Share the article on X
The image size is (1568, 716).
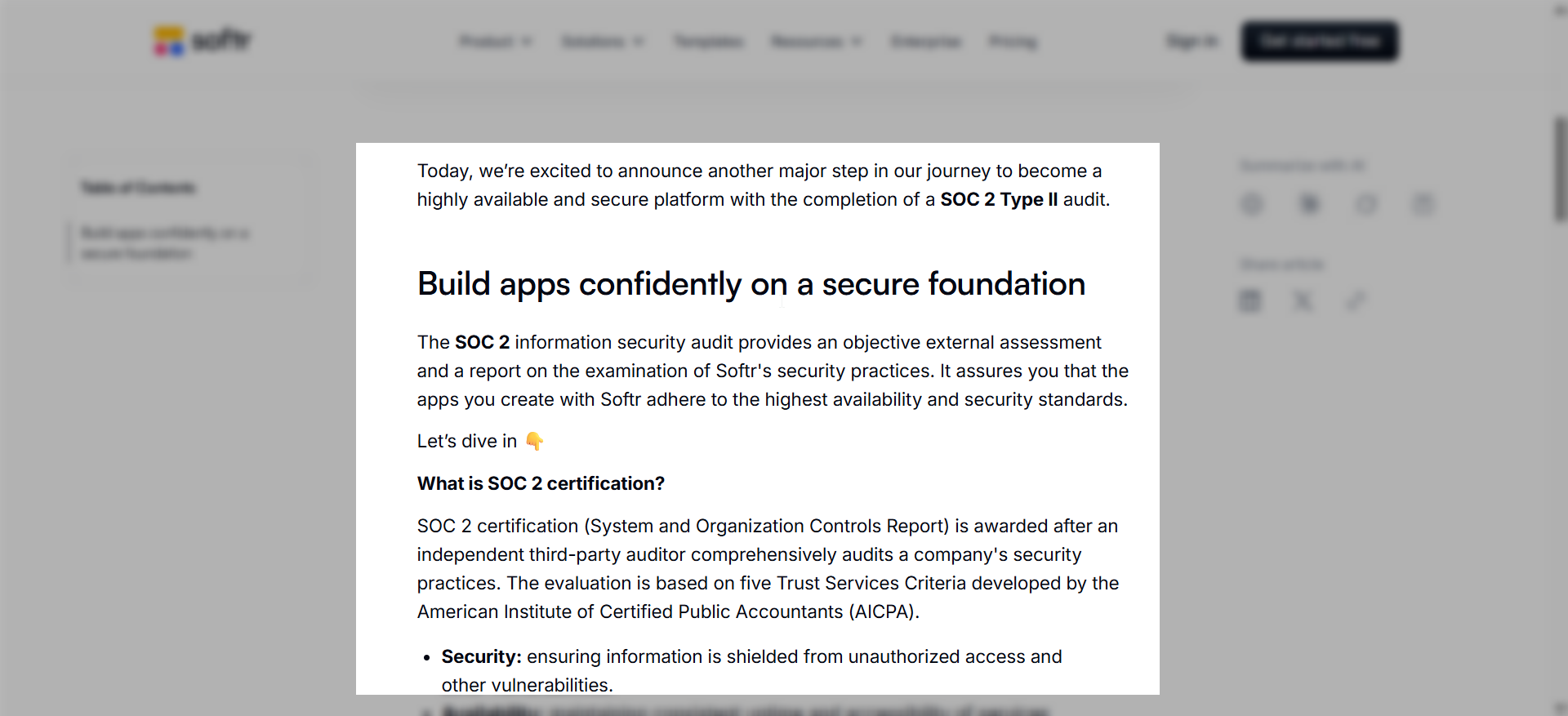1303,301
